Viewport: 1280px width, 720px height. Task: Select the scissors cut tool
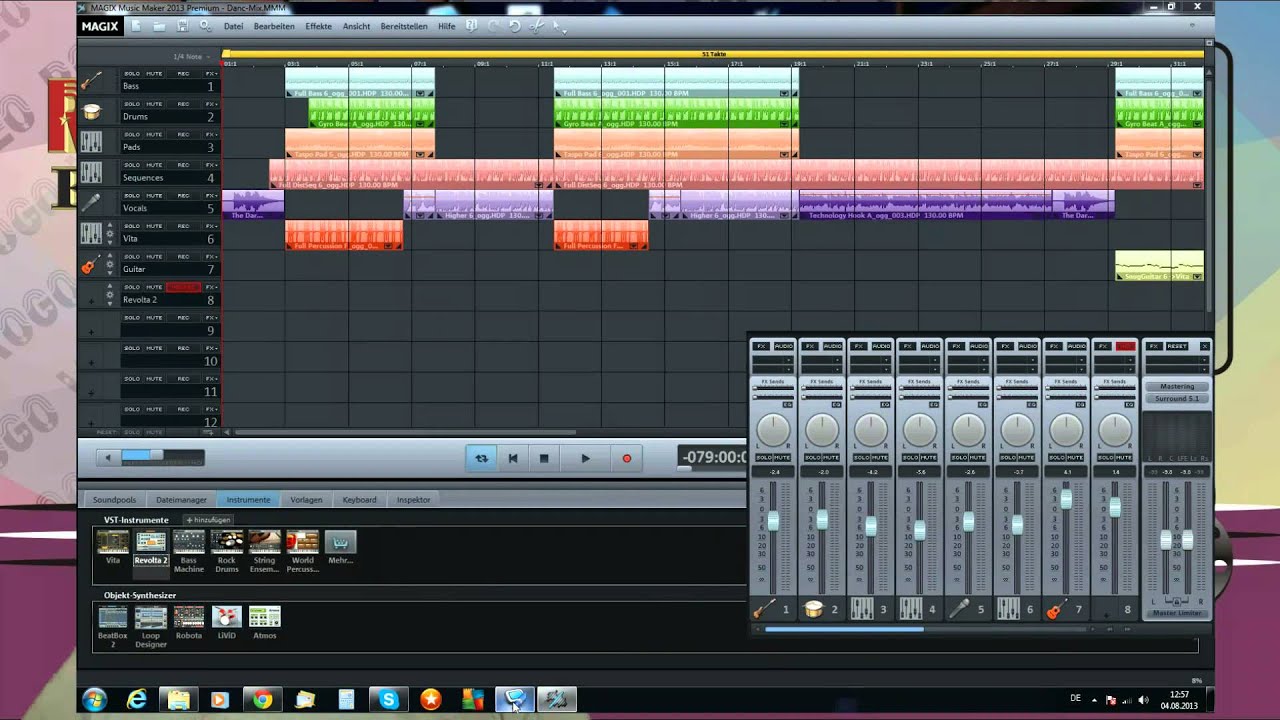tap(537, 26)
